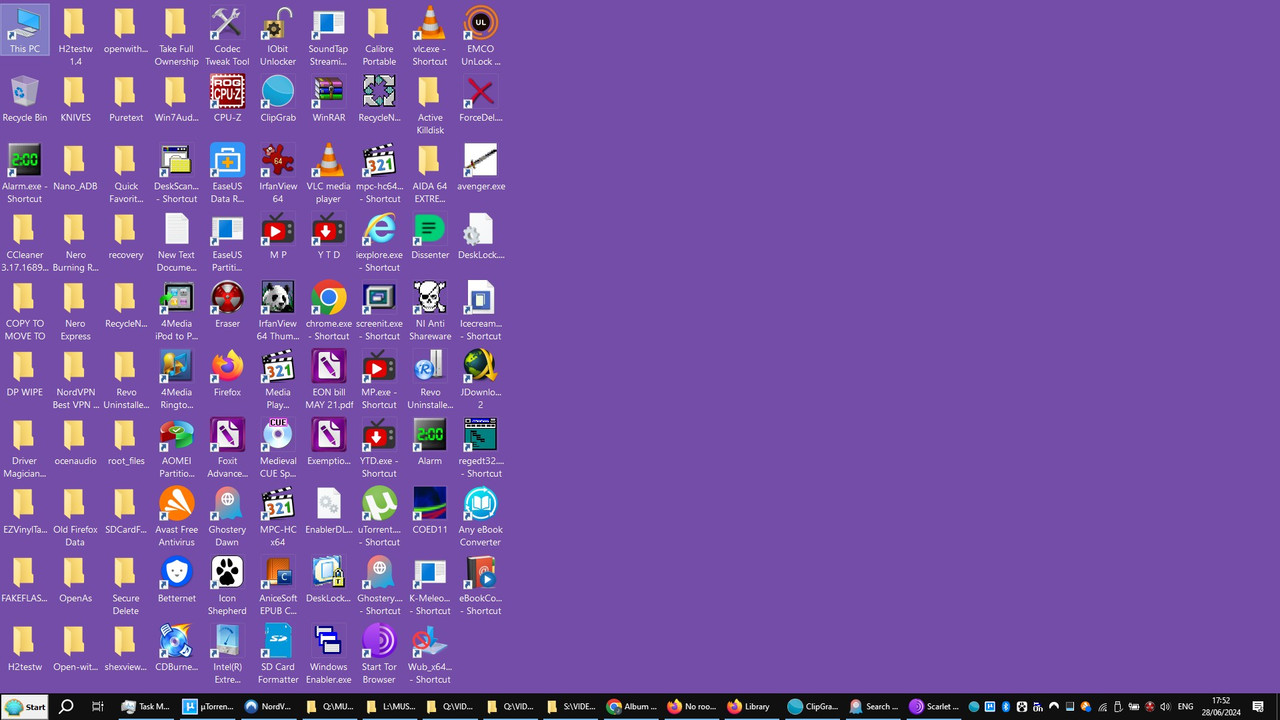Switch to µTorrent taskbar button

point(208,707)
